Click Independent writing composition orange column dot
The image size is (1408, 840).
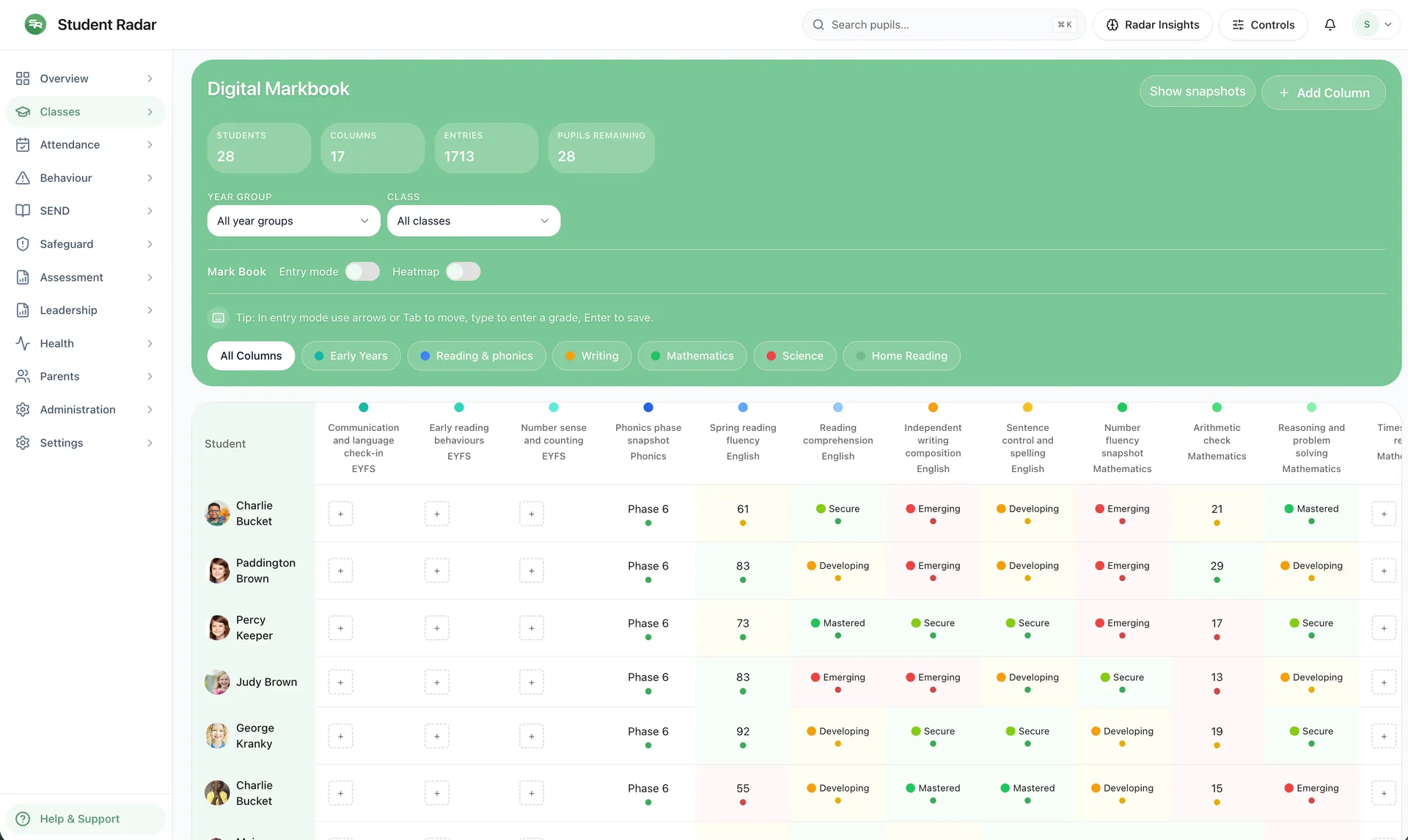tap(933, 408)
